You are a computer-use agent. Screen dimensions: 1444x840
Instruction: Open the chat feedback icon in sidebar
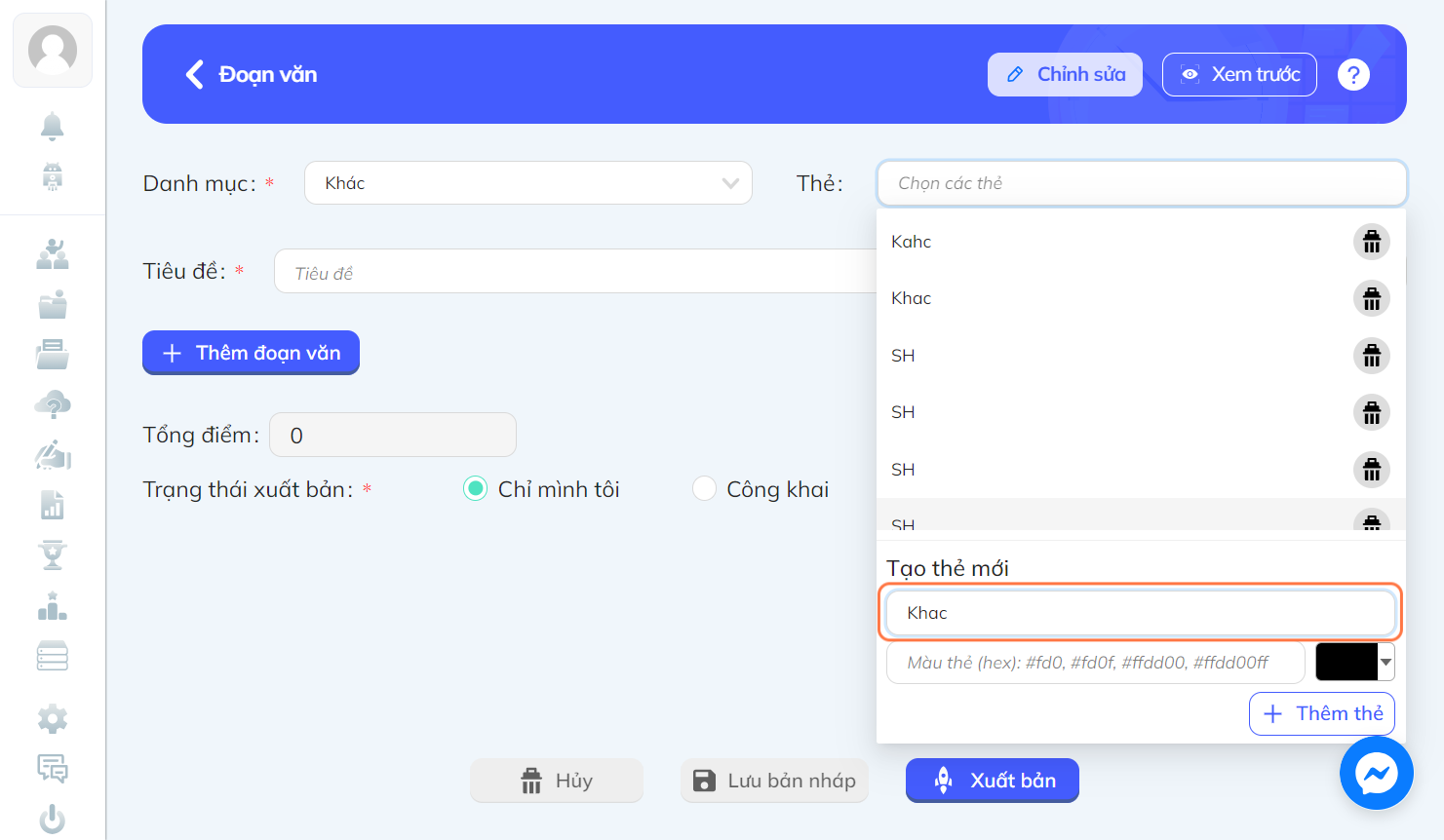pyautogui.click(x=53, y=769)
